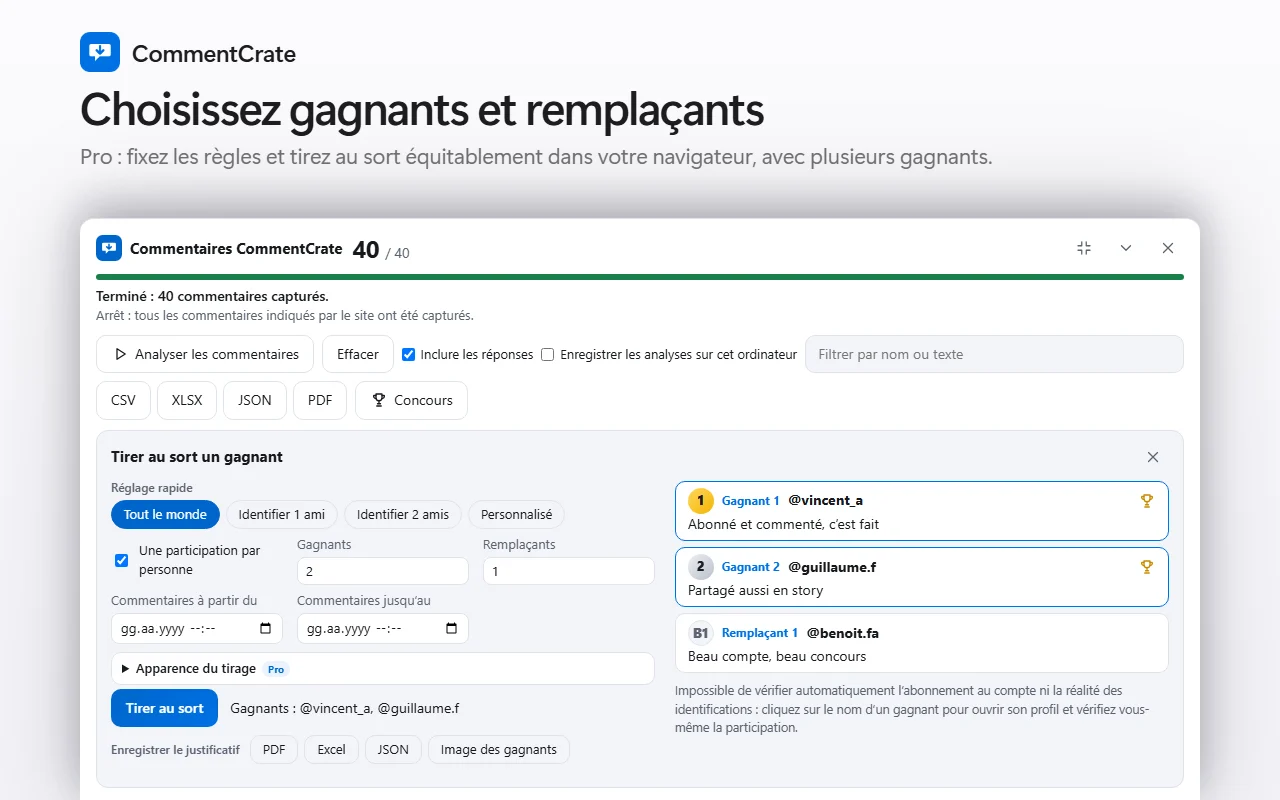Click the Commentaires jusqu'au date field

(383, 629)
